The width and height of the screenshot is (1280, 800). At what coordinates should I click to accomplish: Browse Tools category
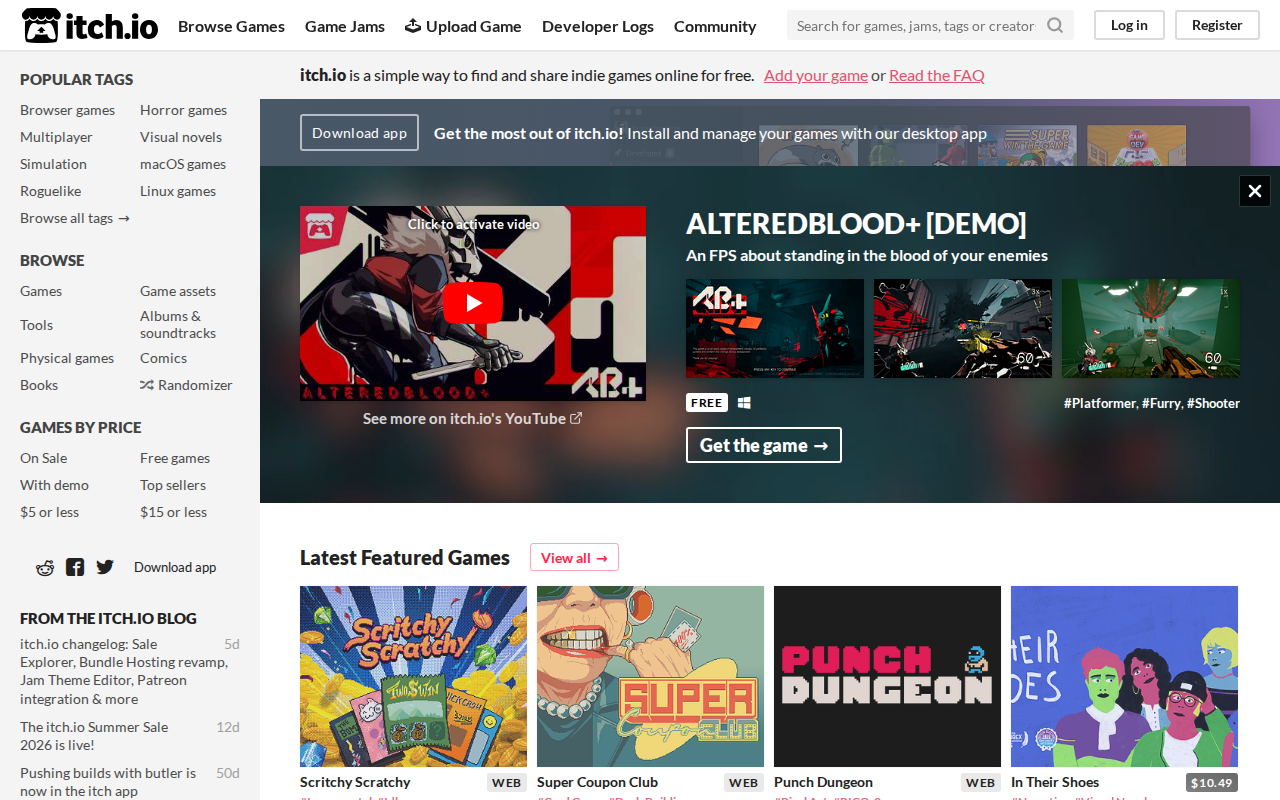(36, 325)
